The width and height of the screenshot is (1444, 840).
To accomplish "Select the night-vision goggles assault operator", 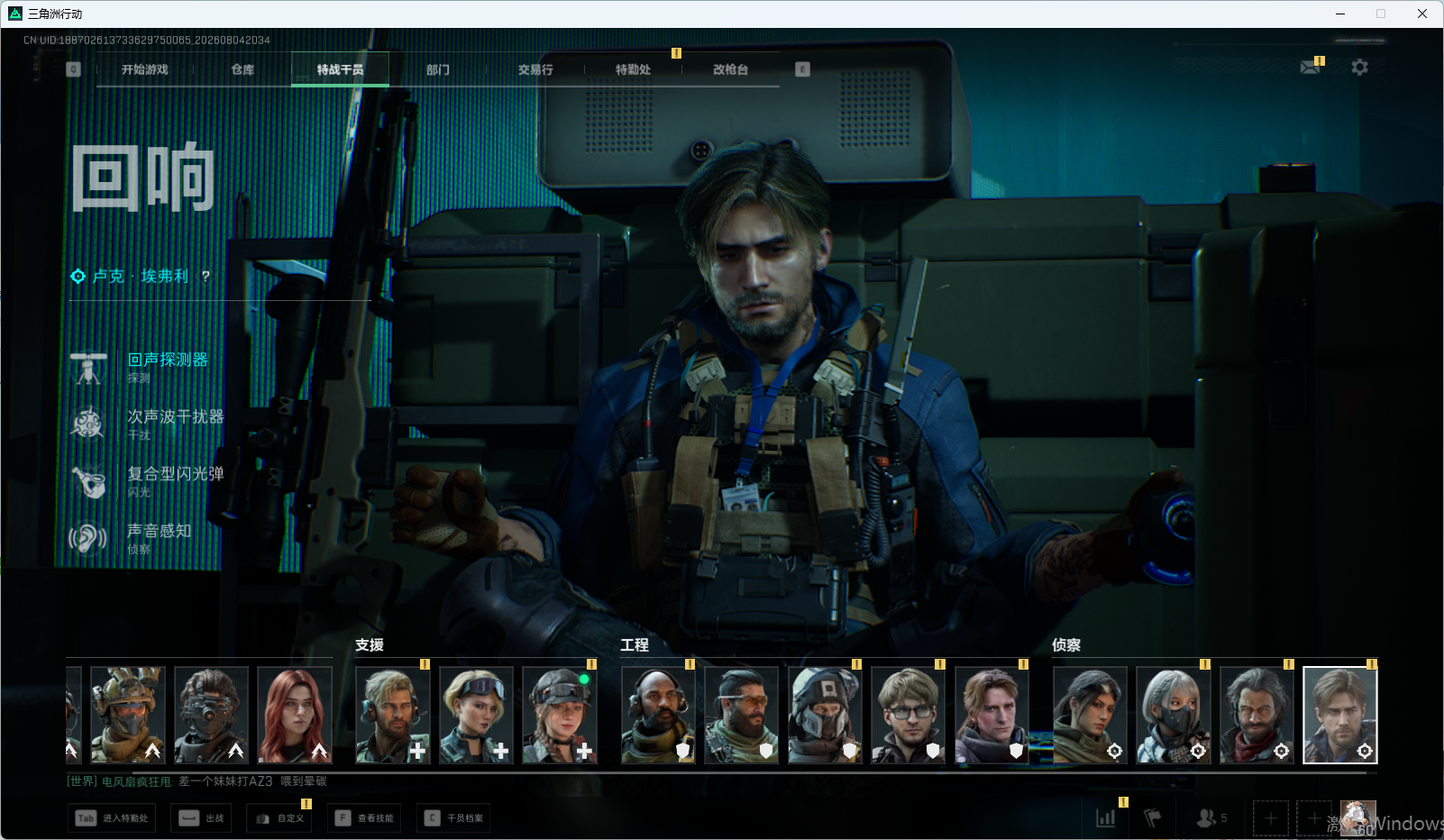I will click(x=211, y=715).
